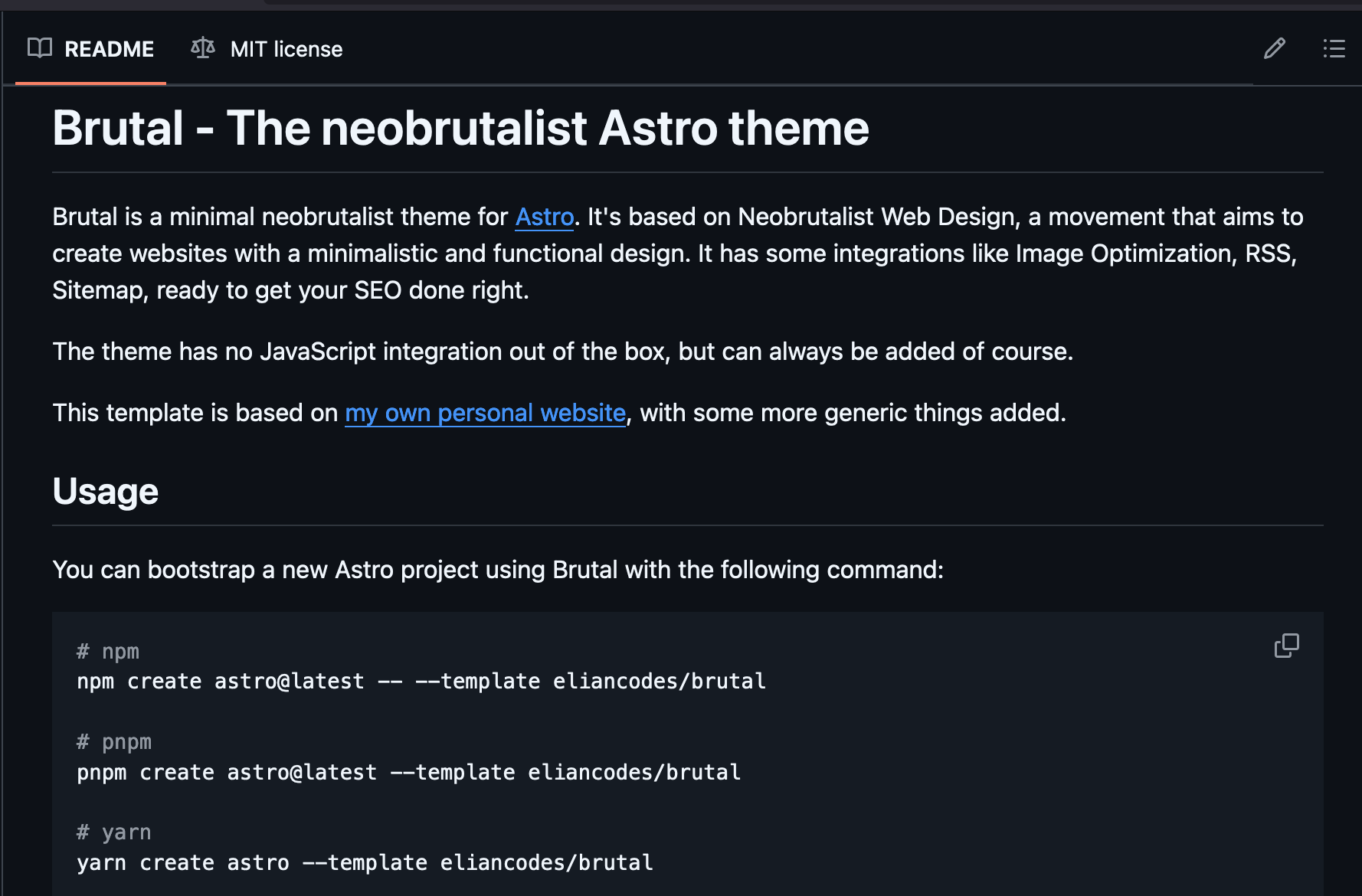Click the scales icon beside MIT license

tap(203, 48)
